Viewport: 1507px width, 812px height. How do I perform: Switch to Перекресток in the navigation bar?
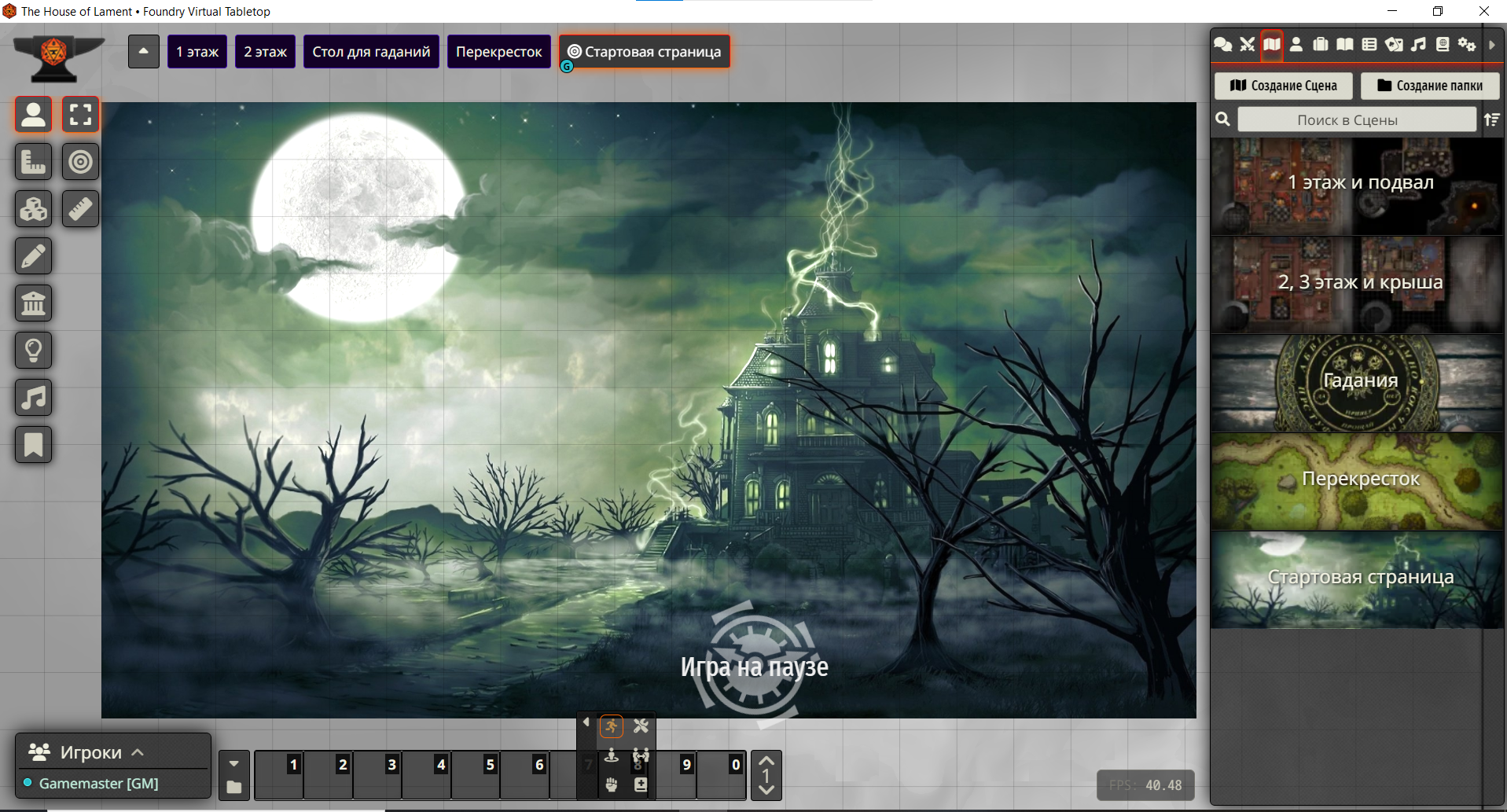click(499, 52)
